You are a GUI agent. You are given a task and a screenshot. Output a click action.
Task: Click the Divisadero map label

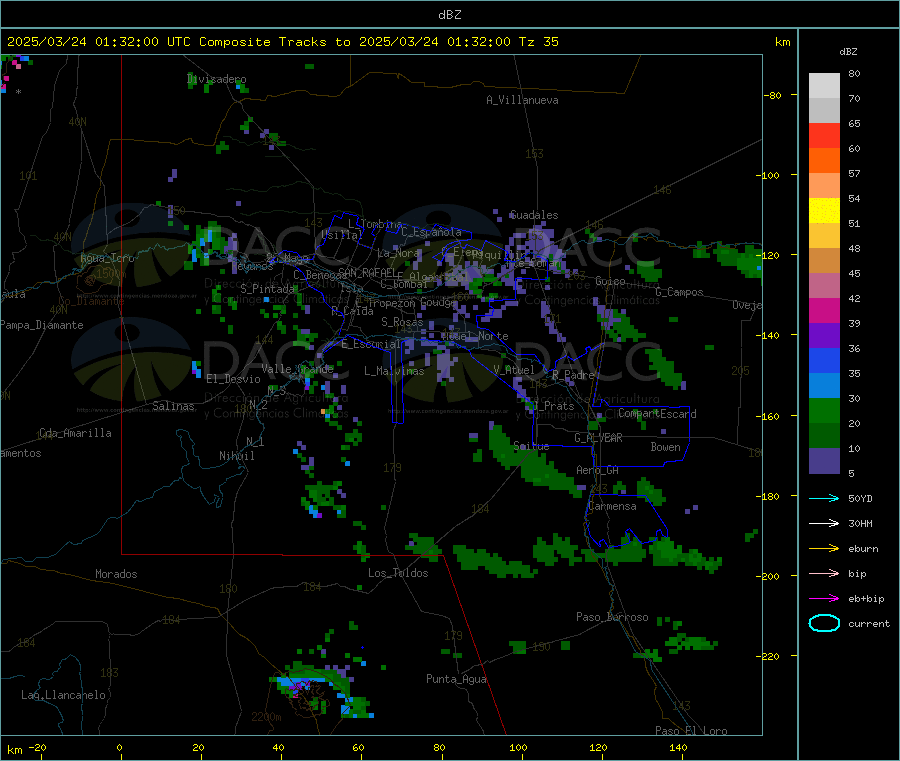pyautogui.click(x=216, y=79)
